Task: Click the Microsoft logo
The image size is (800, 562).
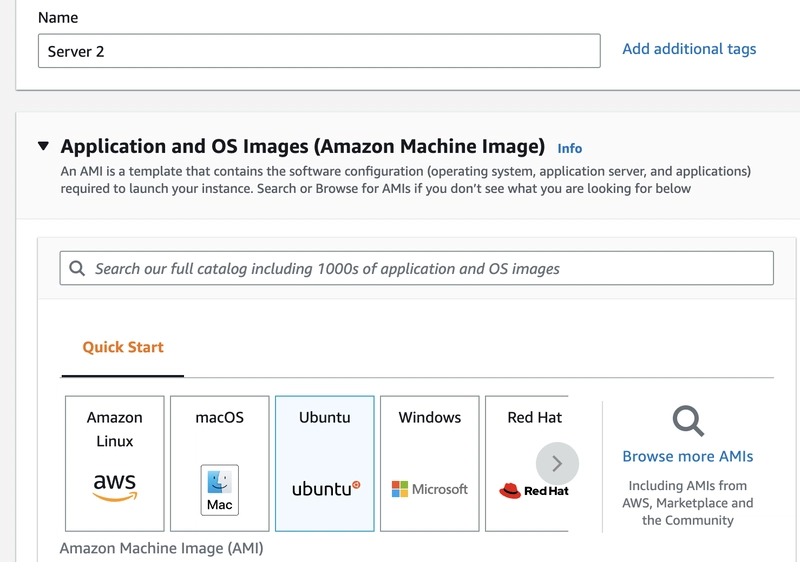Action: coord(430,489)
